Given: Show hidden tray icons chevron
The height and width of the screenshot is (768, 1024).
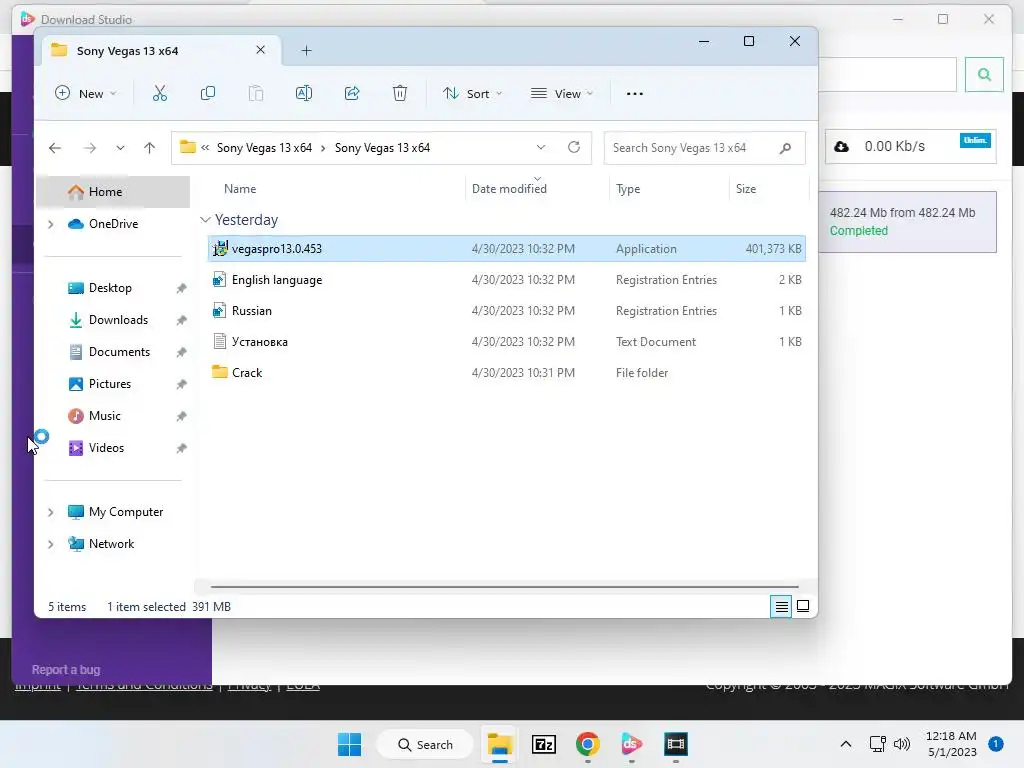Looking at the screenshot, I should pos(846,744).
